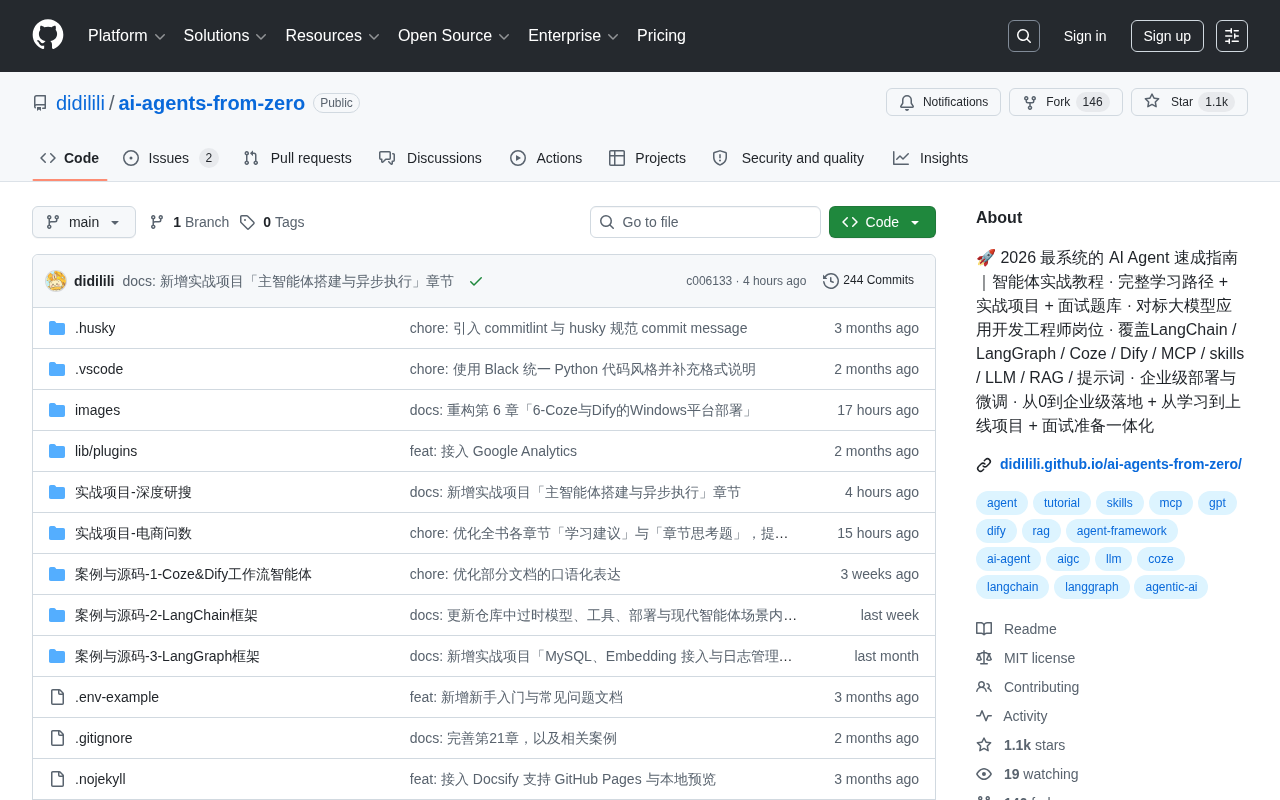
Task: Click the GitHub logo icon
Action: pyautogui.click(x=48, y=35)
